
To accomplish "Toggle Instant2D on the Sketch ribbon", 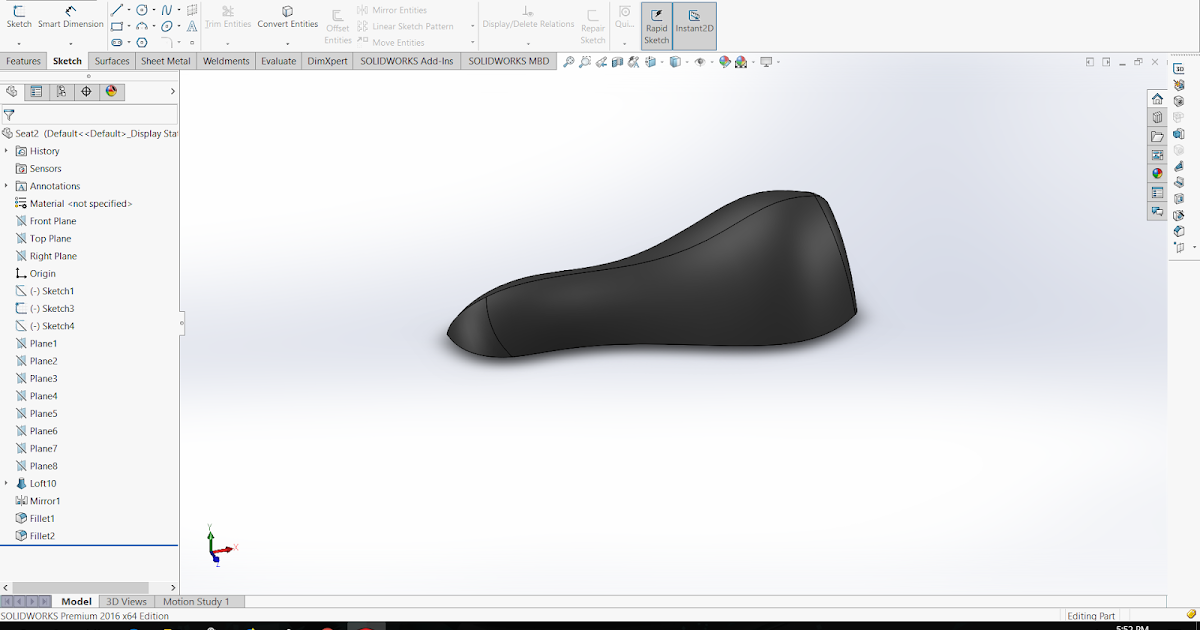I will coord(692,25).
